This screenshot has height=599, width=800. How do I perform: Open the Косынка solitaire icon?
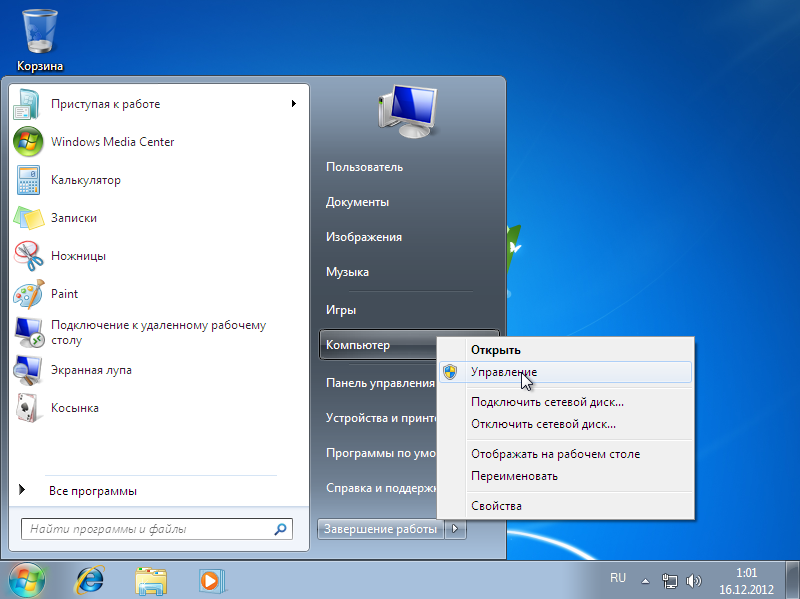tap(28, 408)
